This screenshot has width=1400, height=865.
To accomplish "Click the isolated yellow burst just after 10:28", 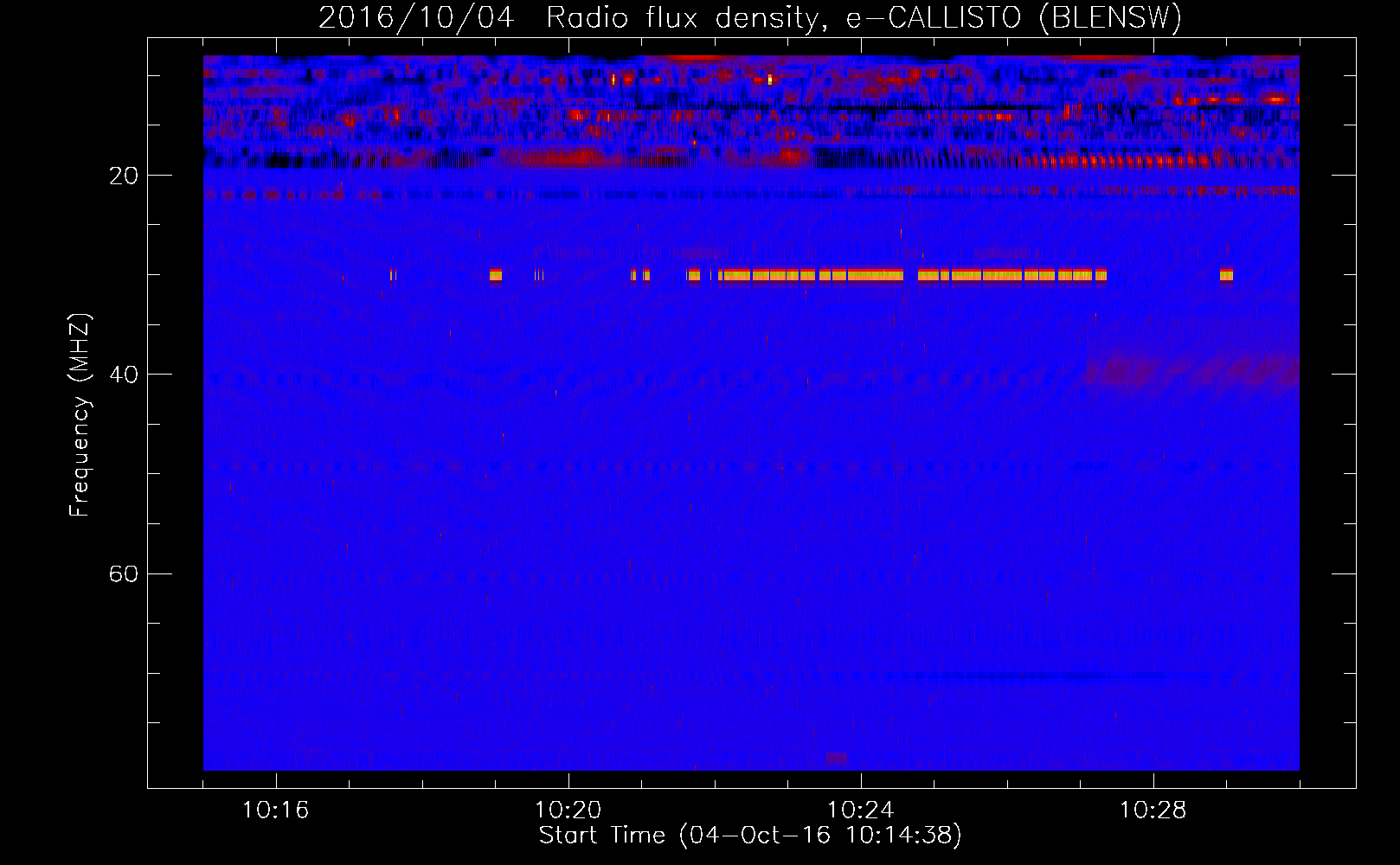I will 1226,275.
